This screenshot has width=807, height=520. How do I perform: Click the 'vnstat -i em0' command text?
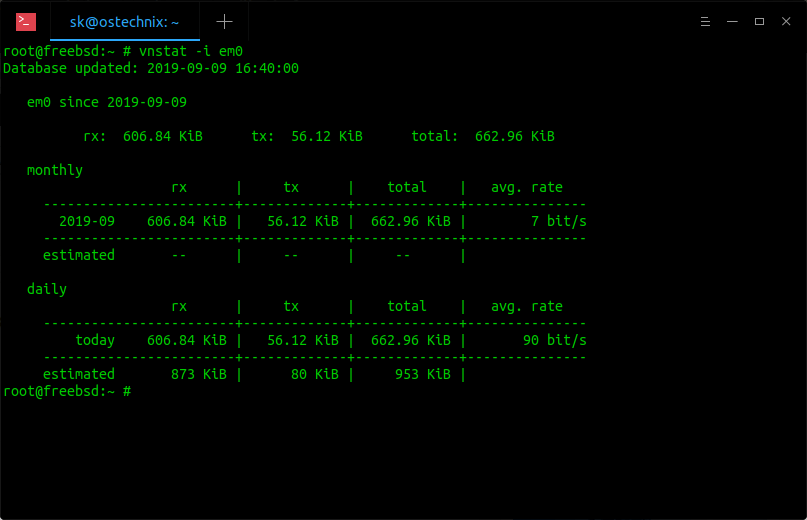pyautogui.click(x=191, y=51)
